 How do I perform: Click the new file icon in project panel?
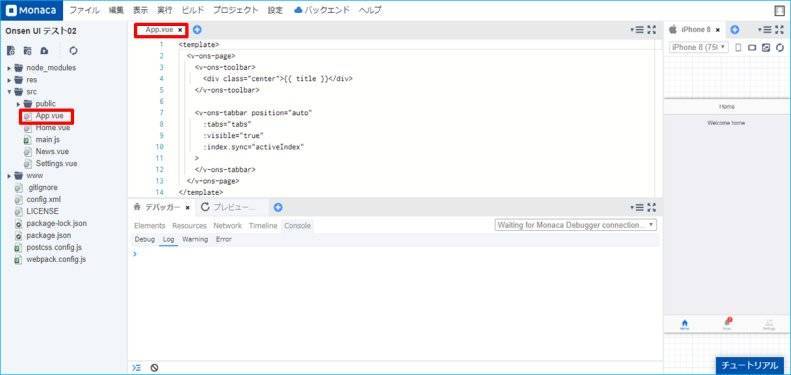click(11, 50)
